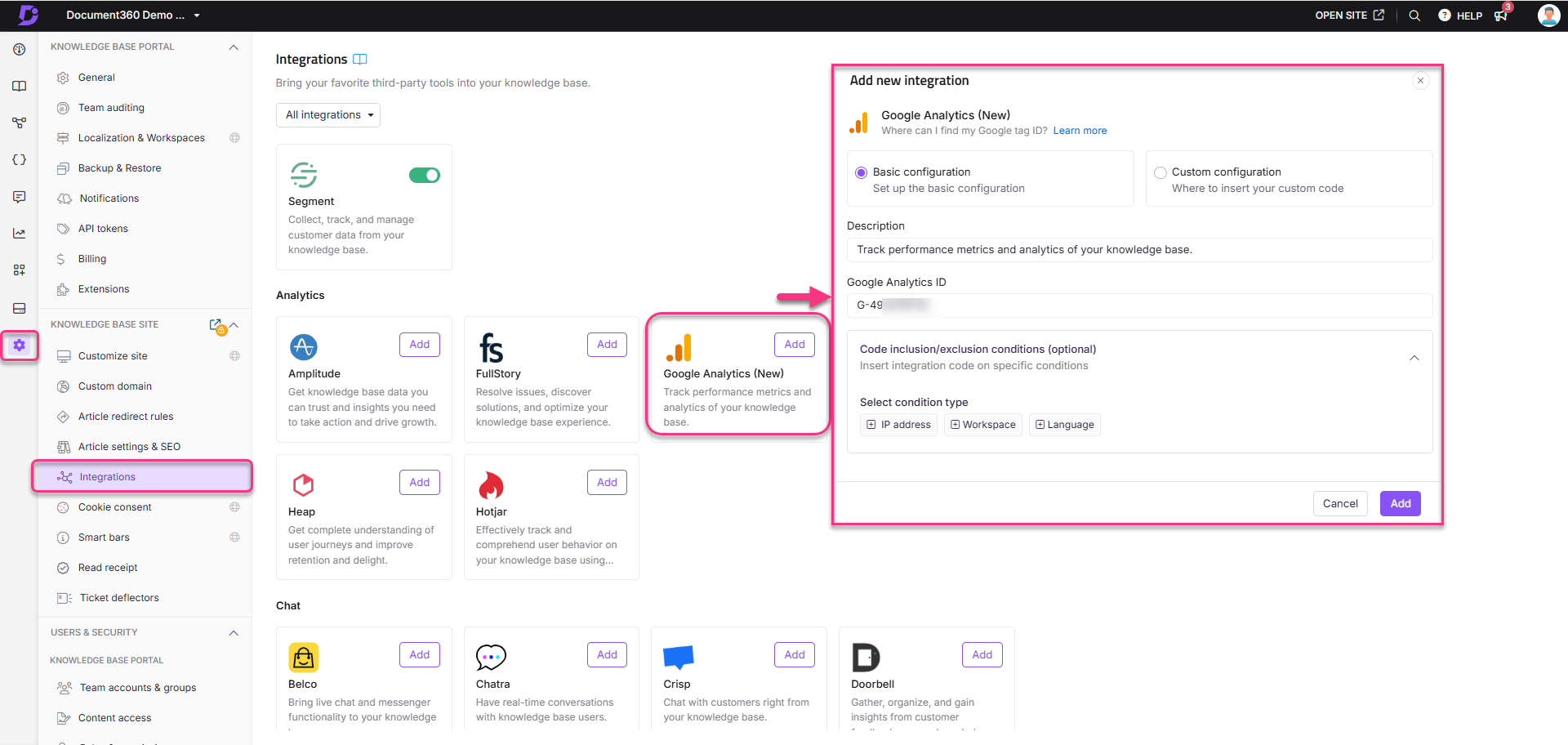Screen dimensions: 1568x745
Task: Click the book help icon beside Integrations heading
Action: 360,60
